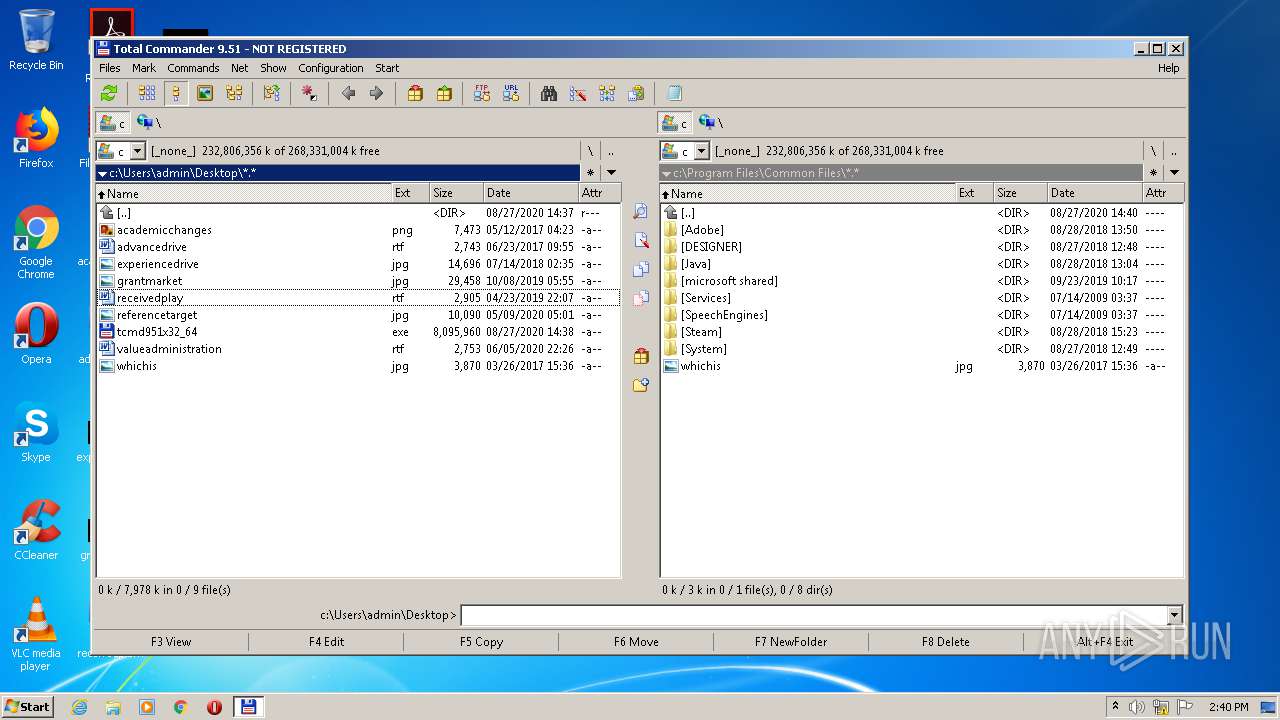1280x720 pixels.
Task: Click the Copy icon in middle bar
Action: [641, 269]
